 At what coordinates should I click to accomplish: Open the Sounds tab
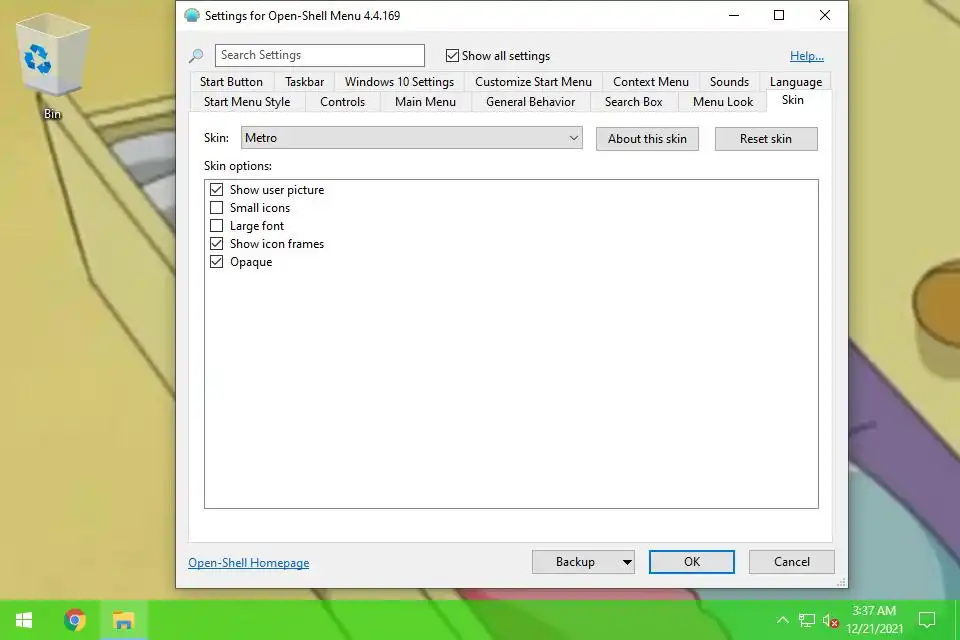point(729,81)
